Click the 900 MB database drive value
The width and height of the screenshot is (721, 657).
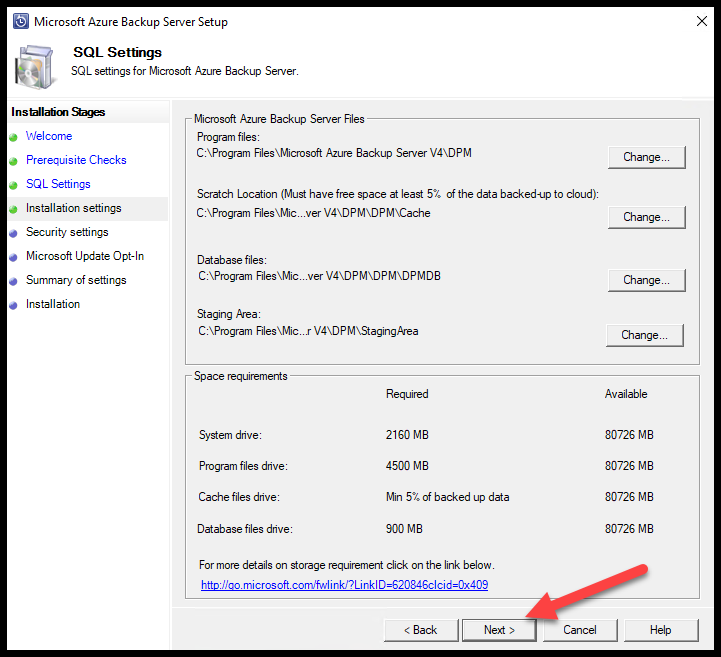coord(404,529)
